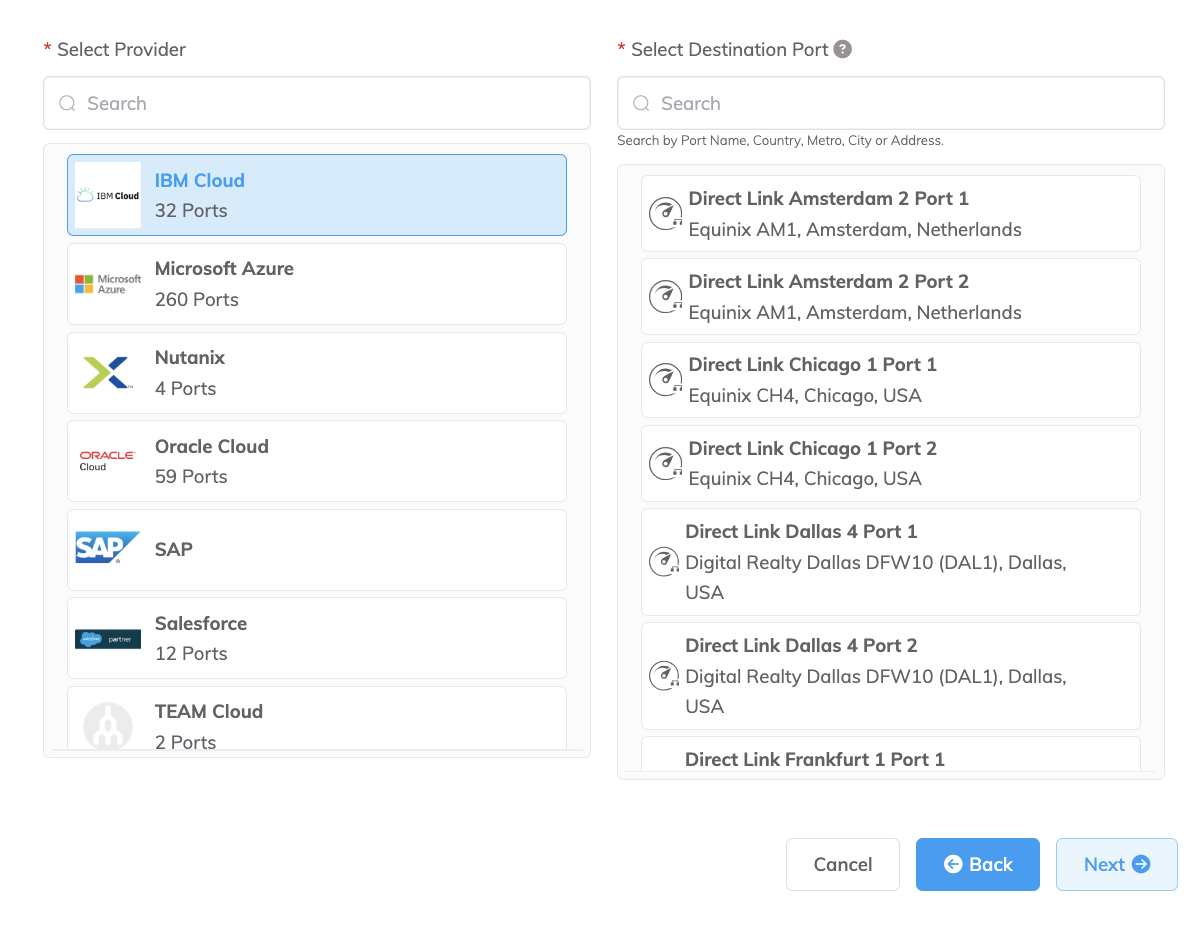Click the TEAM Cloud provider icon
Image resolution: width=1198 pixels, height=928 pixels.
pyautogui.click(x=107, y=725)
